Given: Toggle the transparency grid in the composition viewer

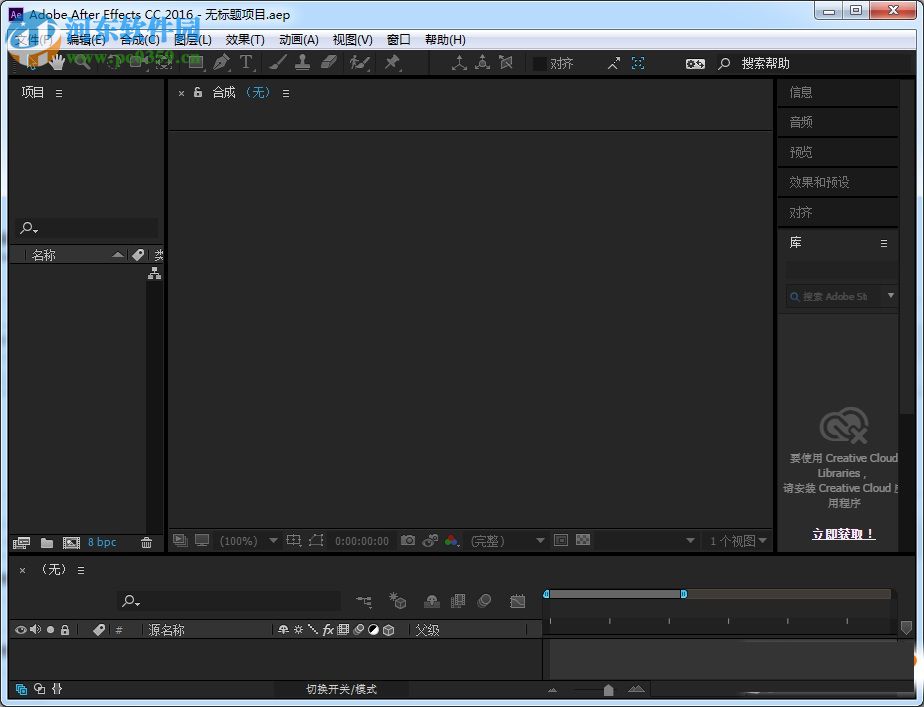Looking at the screenshot, I should (582, 541).
